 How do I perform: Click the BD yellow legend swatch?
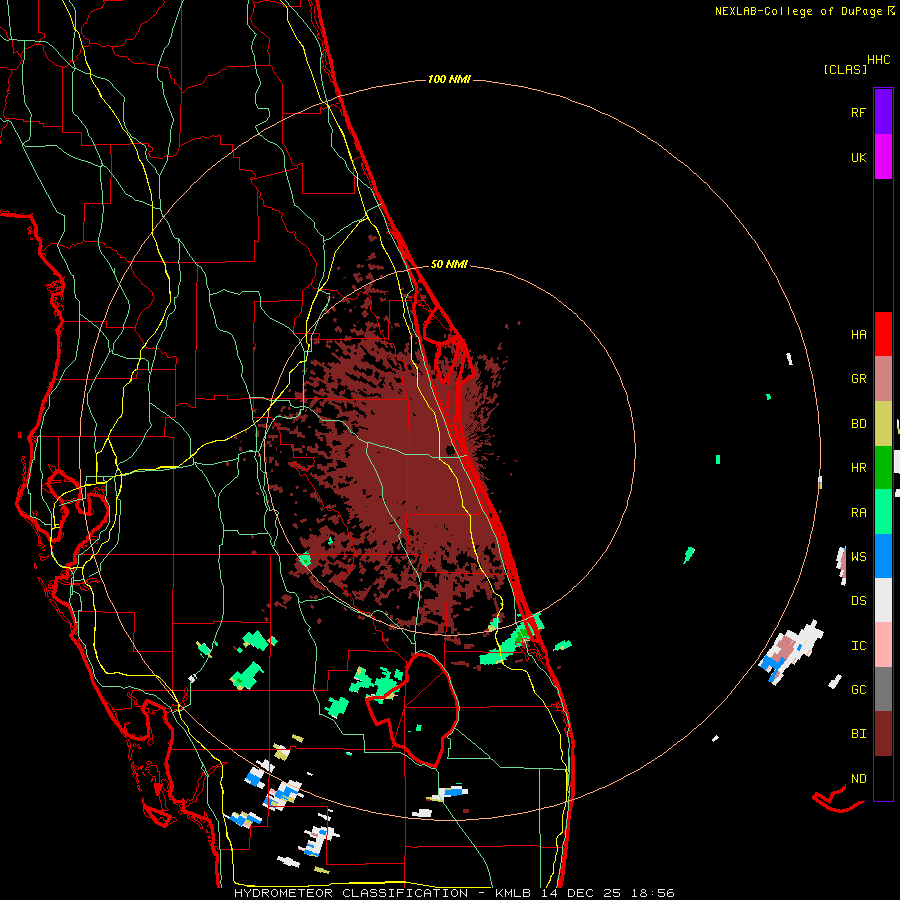(883, 424)
